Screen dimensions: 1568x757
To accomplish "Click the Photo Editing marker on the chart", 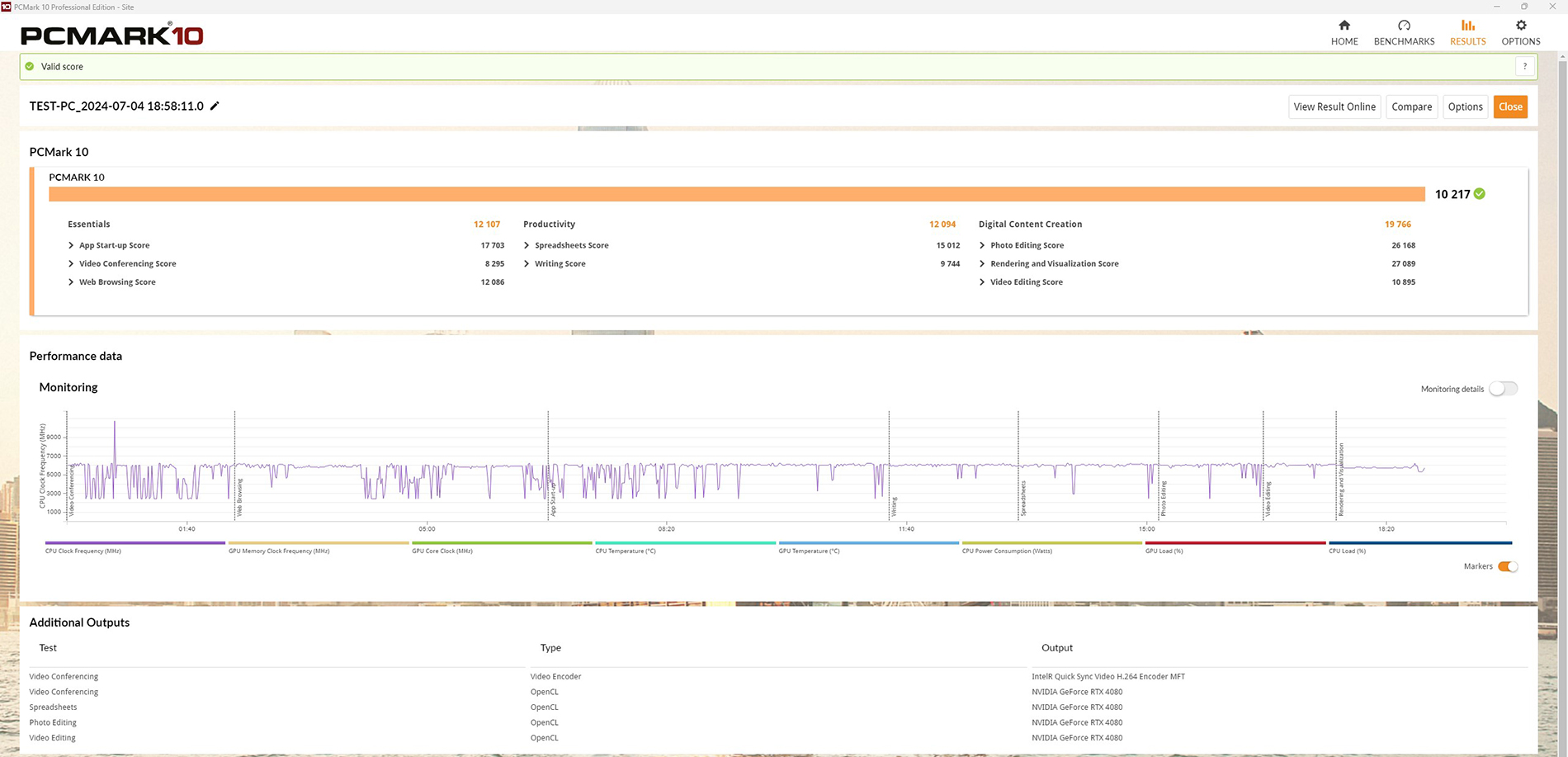I will tap(1164, 499).
